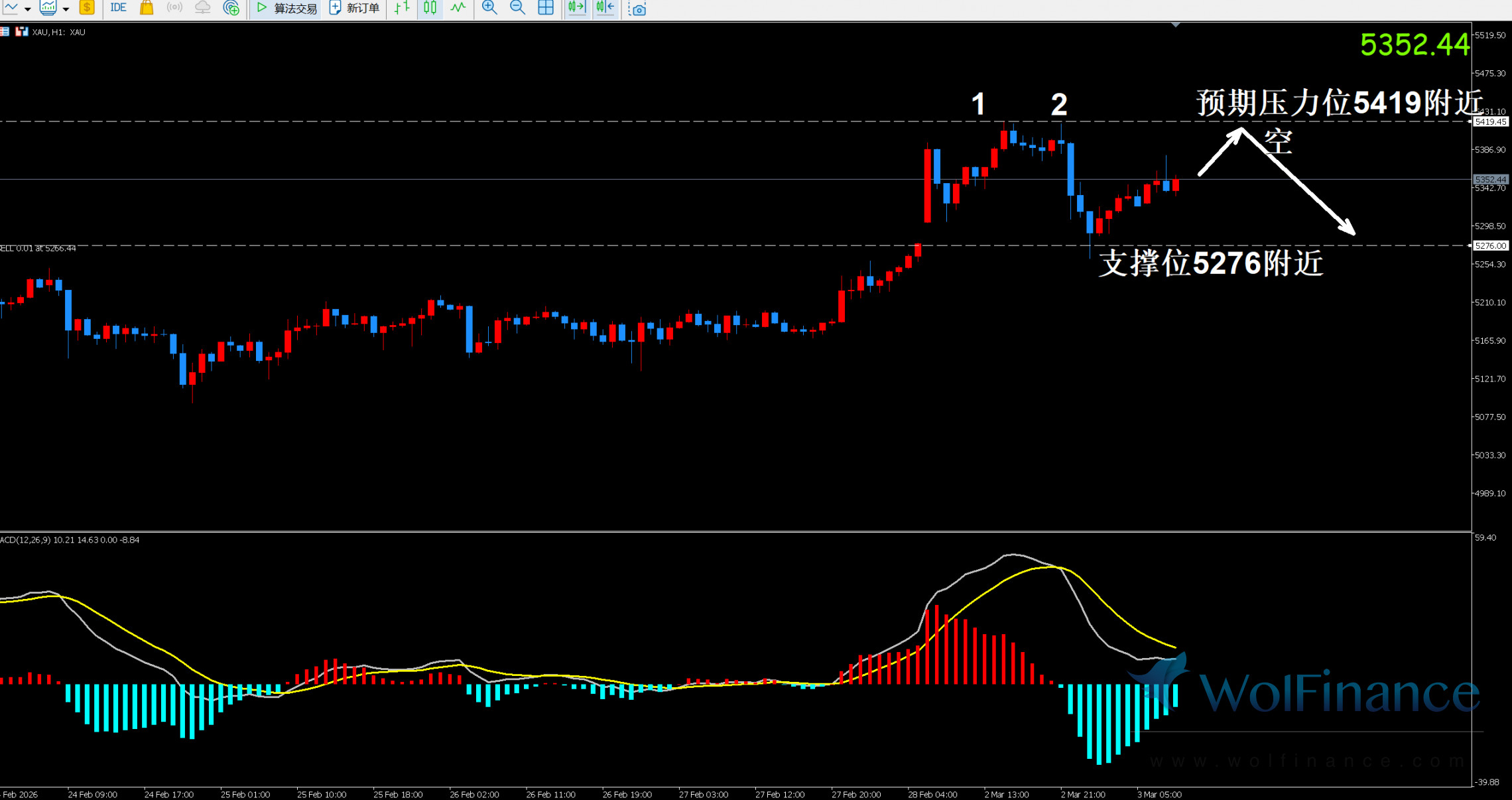The width and height of the screenshot is (1512, 800).
Task: Expand the chart type dropdown arrow
Action: (x=27, y=9)
